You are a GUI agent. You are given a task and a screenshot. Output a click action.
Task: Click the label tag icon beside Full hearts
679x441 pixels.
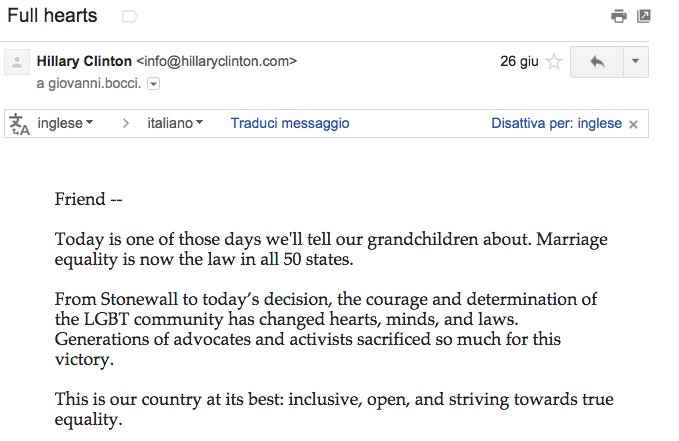[x=129, y=17]
